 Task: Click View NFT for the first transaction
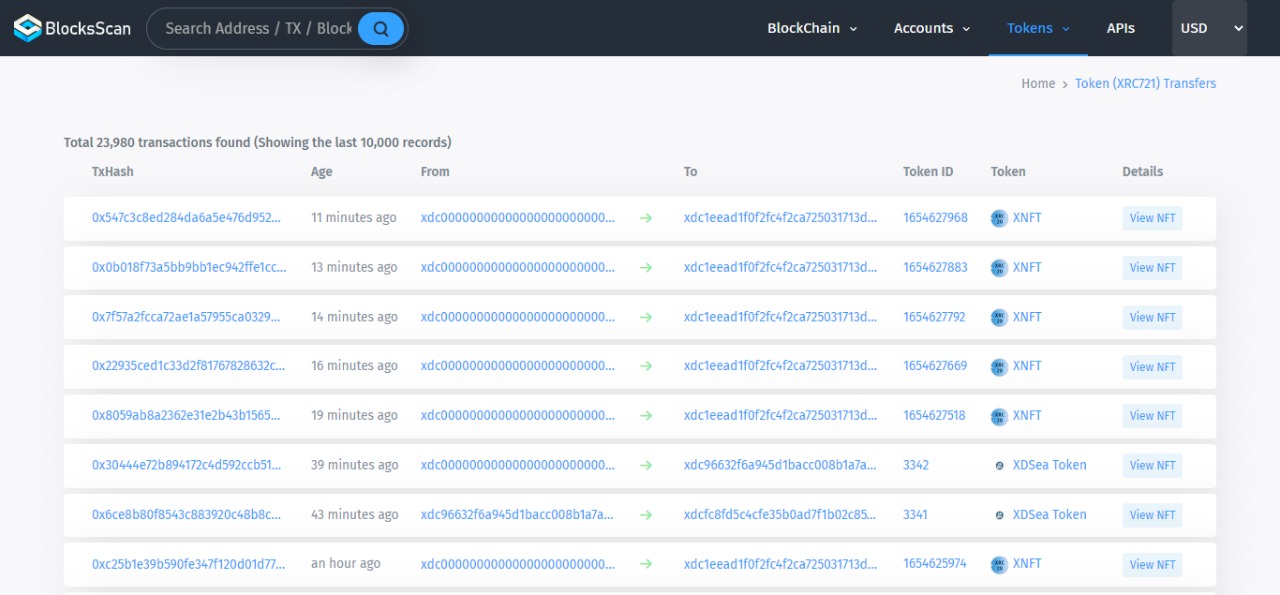point(1152,218)
